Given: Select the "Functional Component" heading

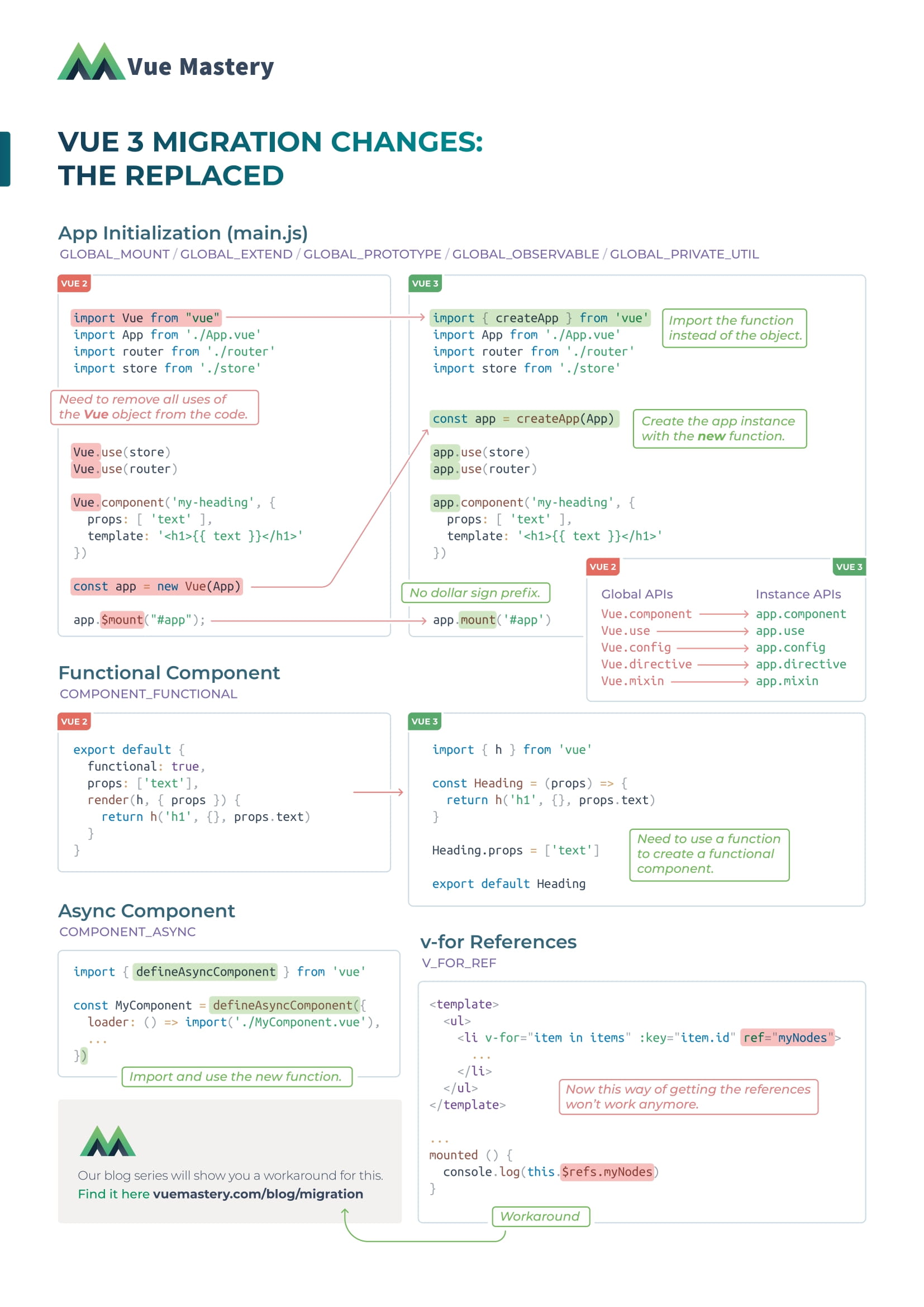Looking at the screenshot, I should click(169, 673).
